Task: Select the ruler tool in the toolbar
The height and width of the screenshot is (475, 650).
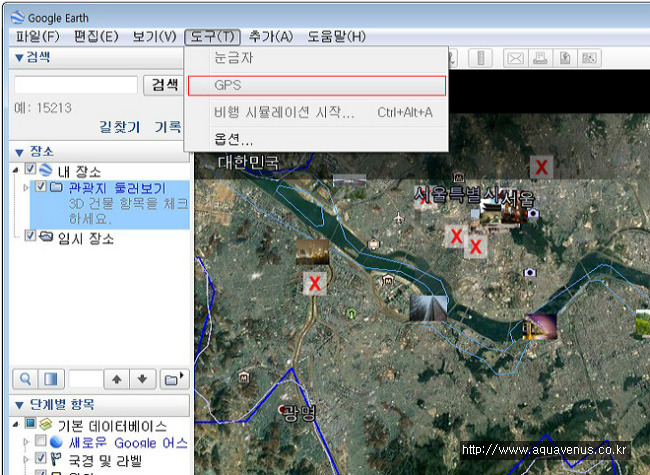Action: 480,58
